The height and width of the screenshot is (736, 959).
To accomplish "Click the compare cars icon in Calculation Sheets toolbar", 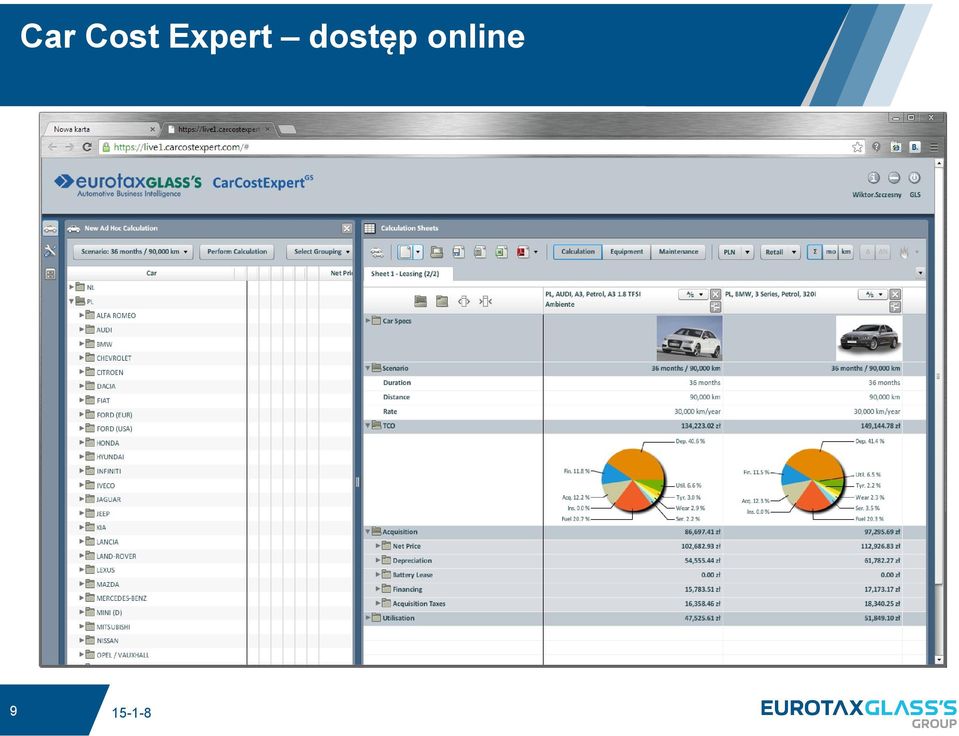I will pos(377,252).
